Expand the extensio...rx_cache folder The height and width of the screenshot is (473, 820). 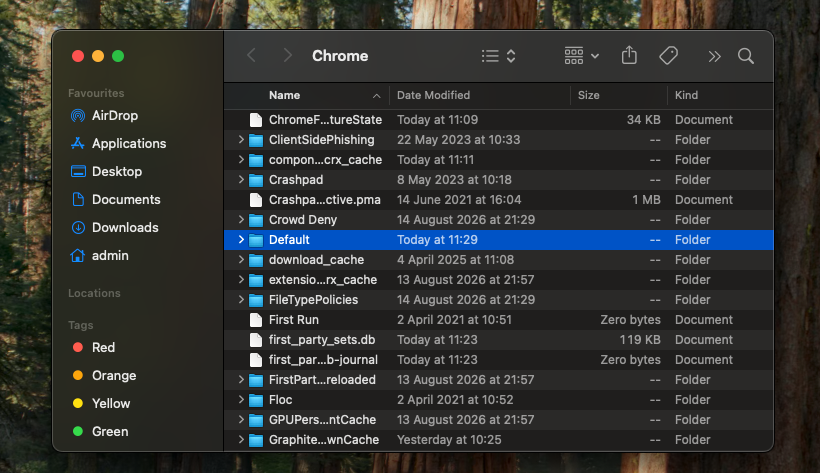click(x=241, y=280)
